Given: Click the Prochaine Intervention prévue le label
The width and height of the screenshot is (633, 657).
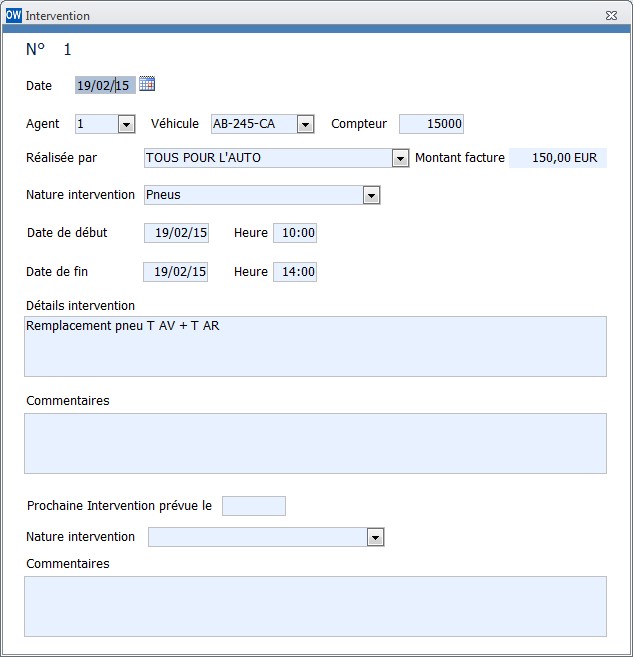Looking at the screenshot, I should click(119, 506).
